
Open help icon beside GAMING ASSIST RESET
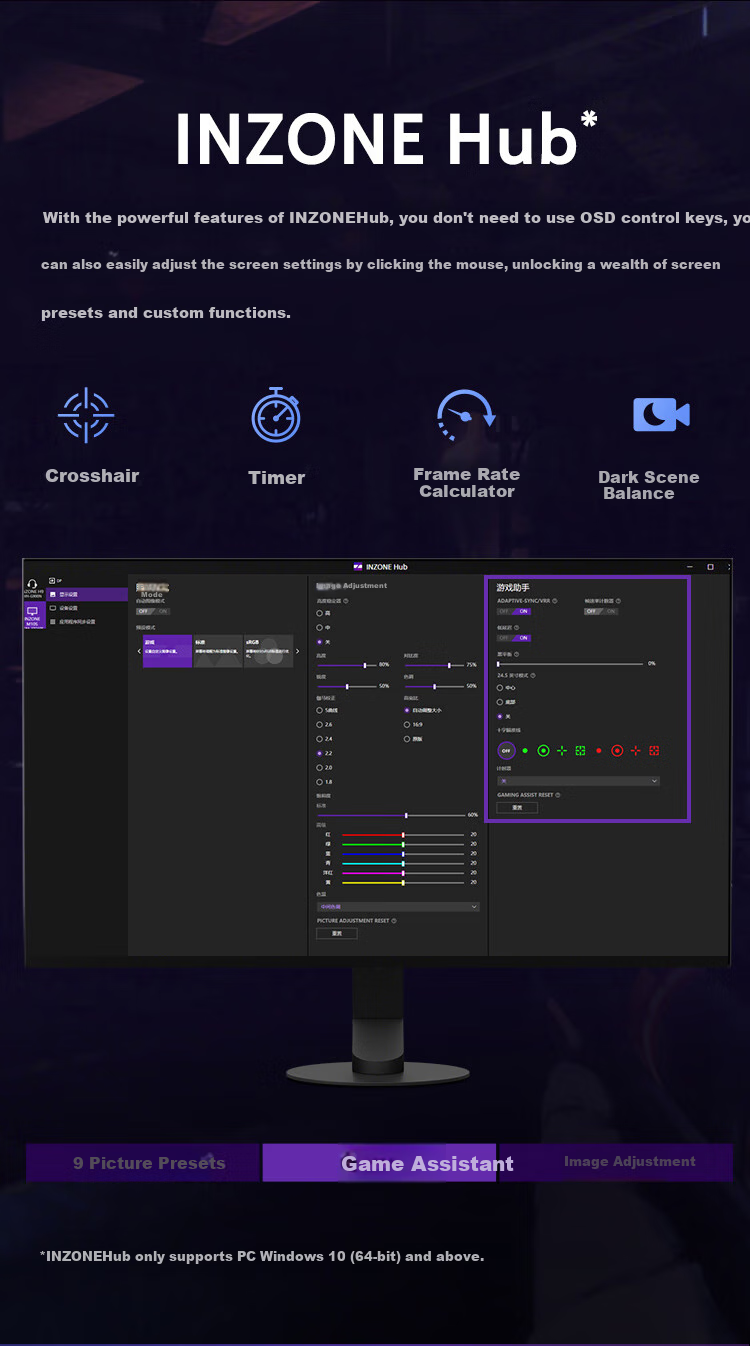pos(558,795)
